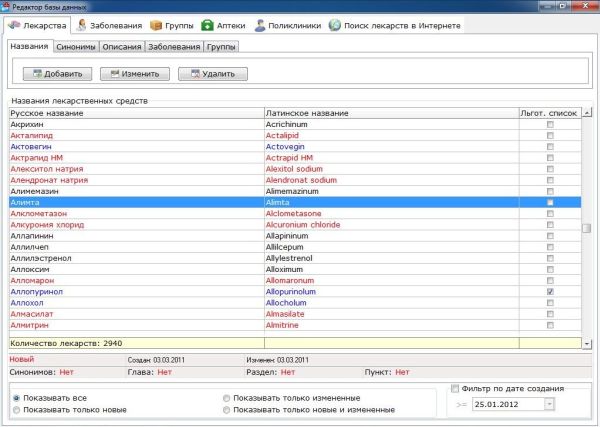This screenshot has width=600, height=427.
Task: Click the Latin name Acrichinum cell
Action: pos(391,124)
